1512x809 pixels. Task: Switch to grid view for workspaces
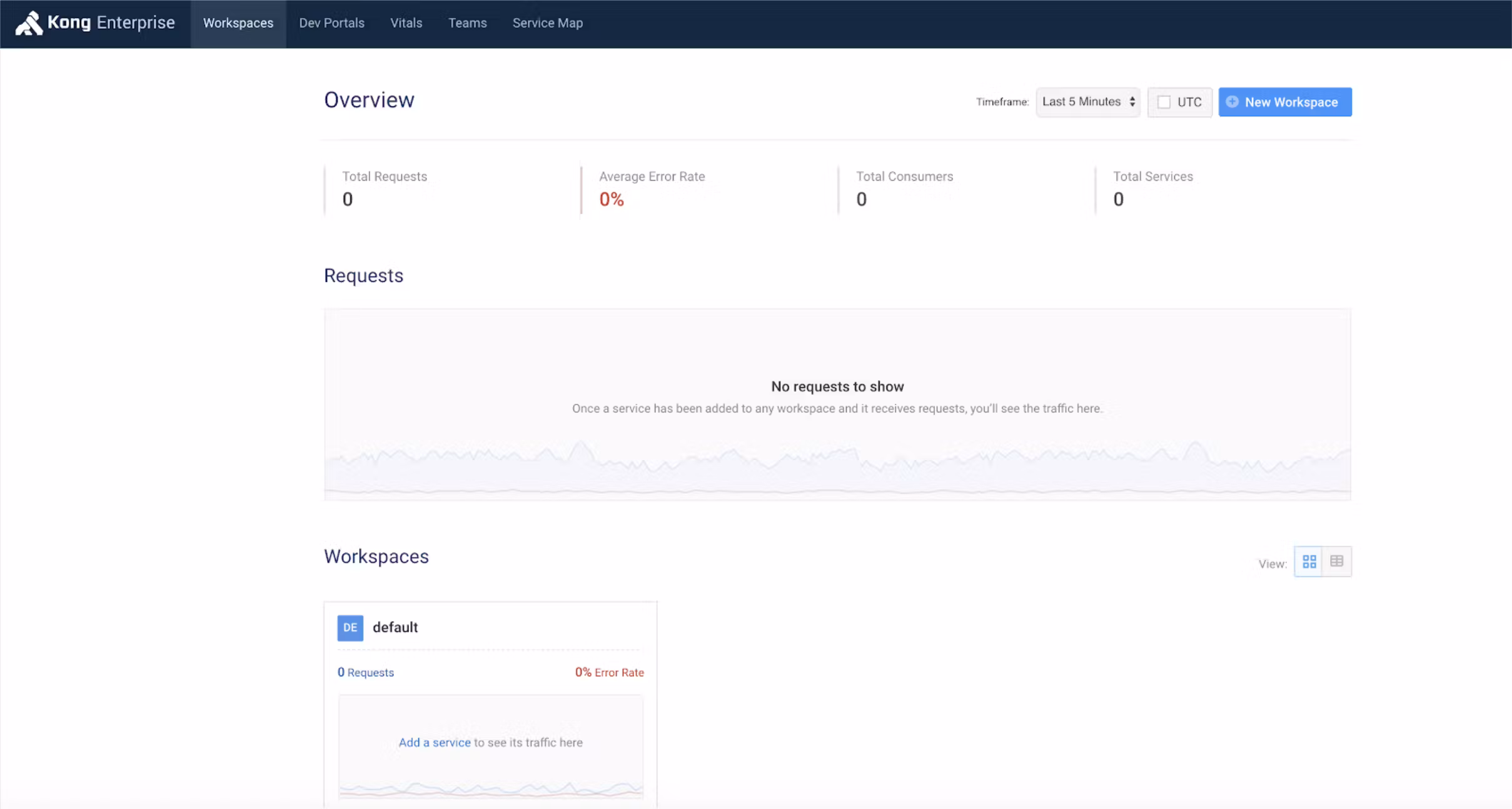point(1309,561)
